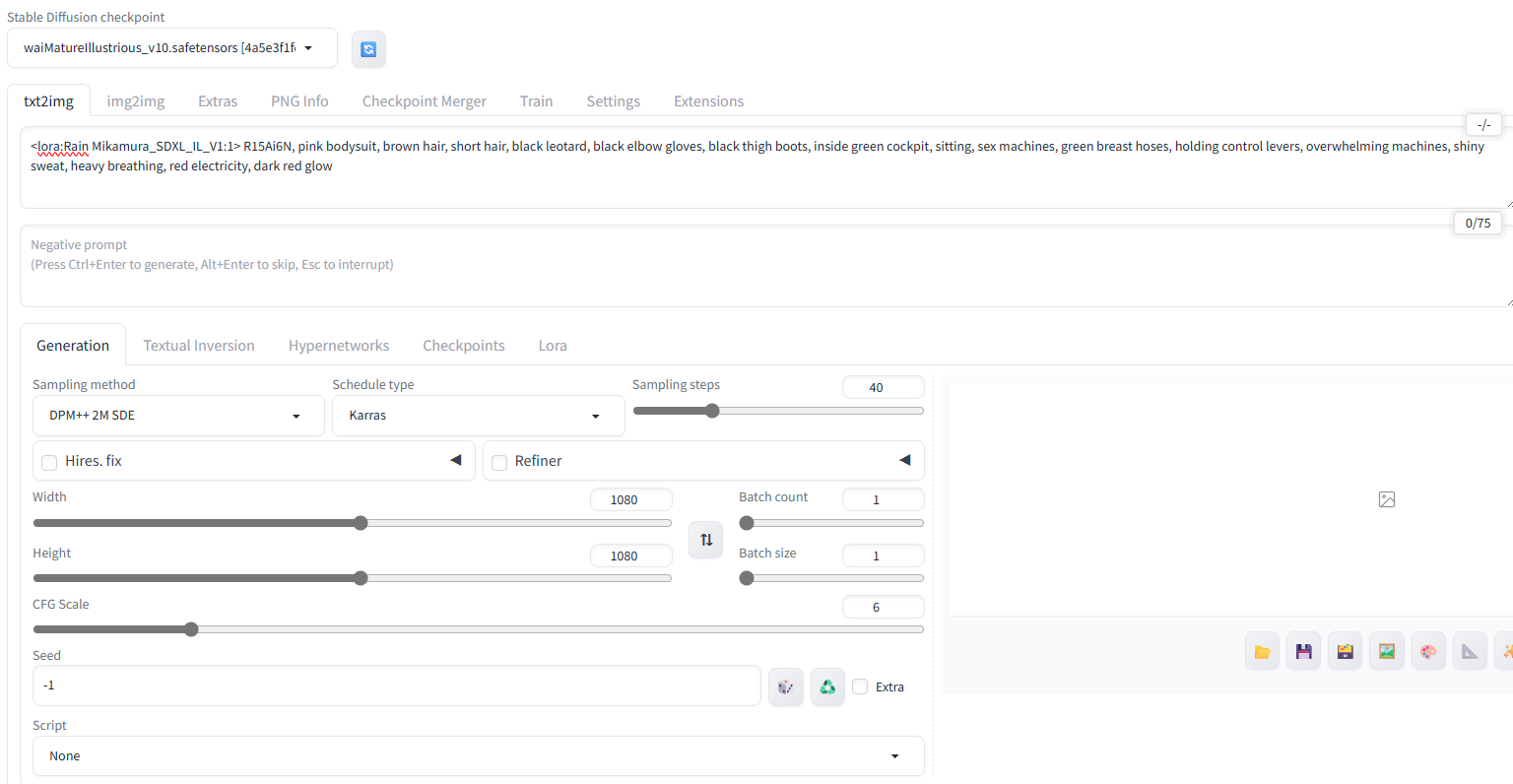Open the Schedule type dropdown
Viewport: 1513px width, 784px height.
[479, 416]
